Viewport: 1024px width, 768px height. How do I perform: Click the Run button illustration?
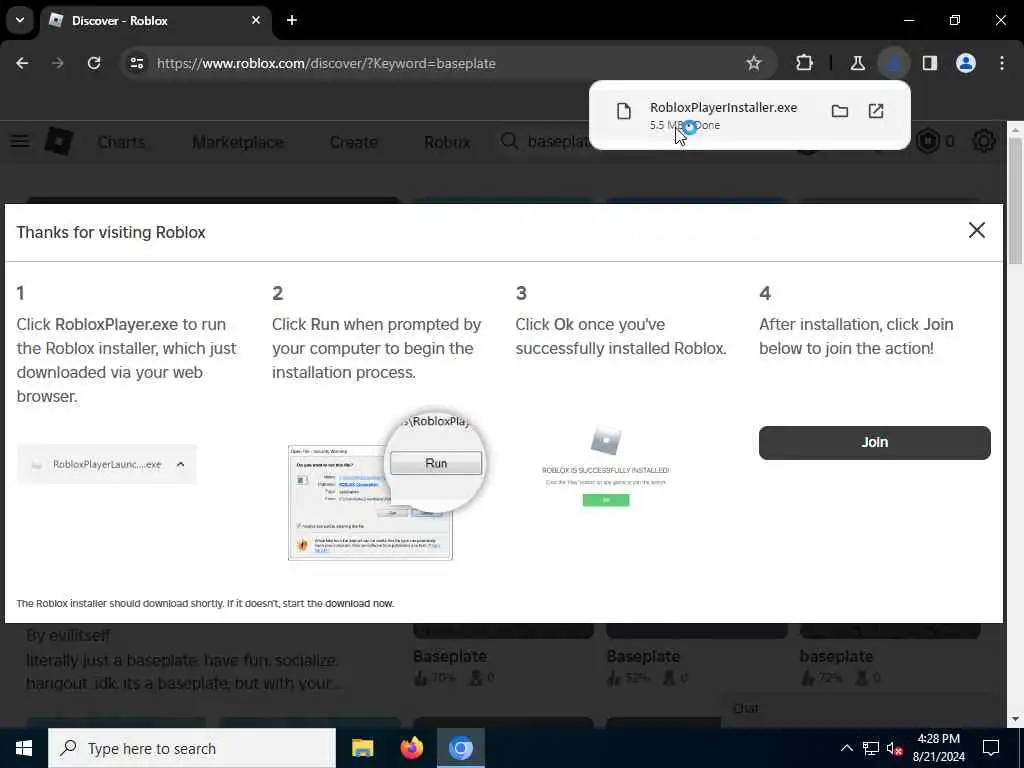tap(436, 463)
